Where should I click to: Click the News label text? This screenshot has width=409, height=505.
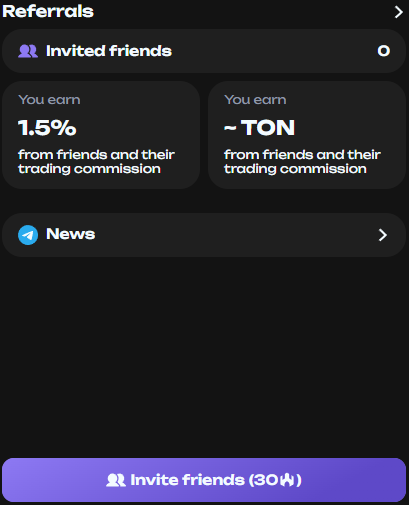70,234
